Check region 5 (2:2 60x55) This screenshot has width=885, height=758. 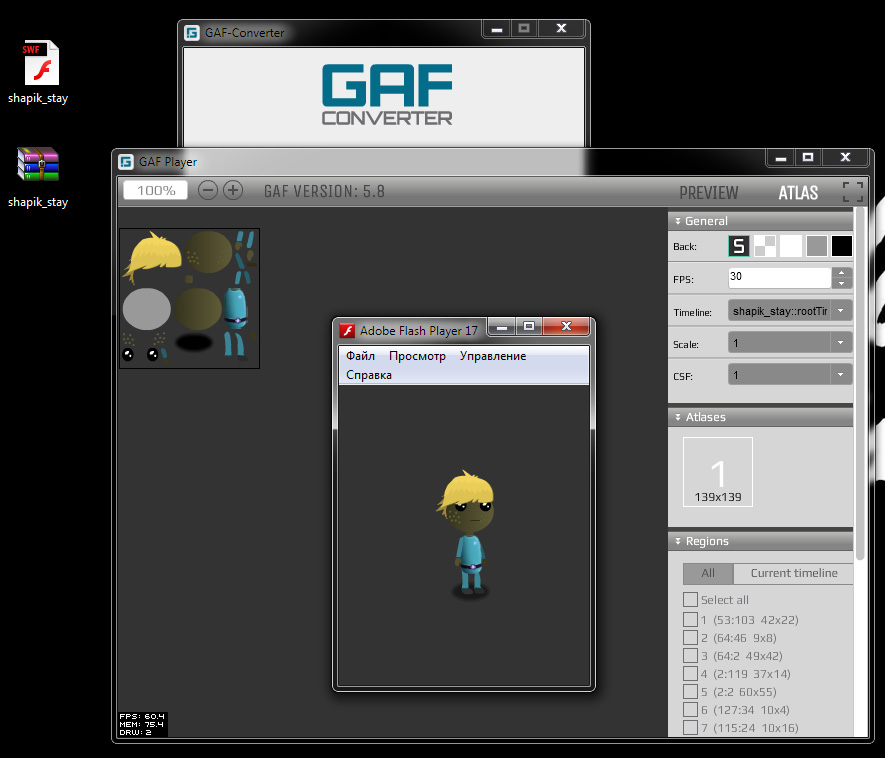coord(690,691)
